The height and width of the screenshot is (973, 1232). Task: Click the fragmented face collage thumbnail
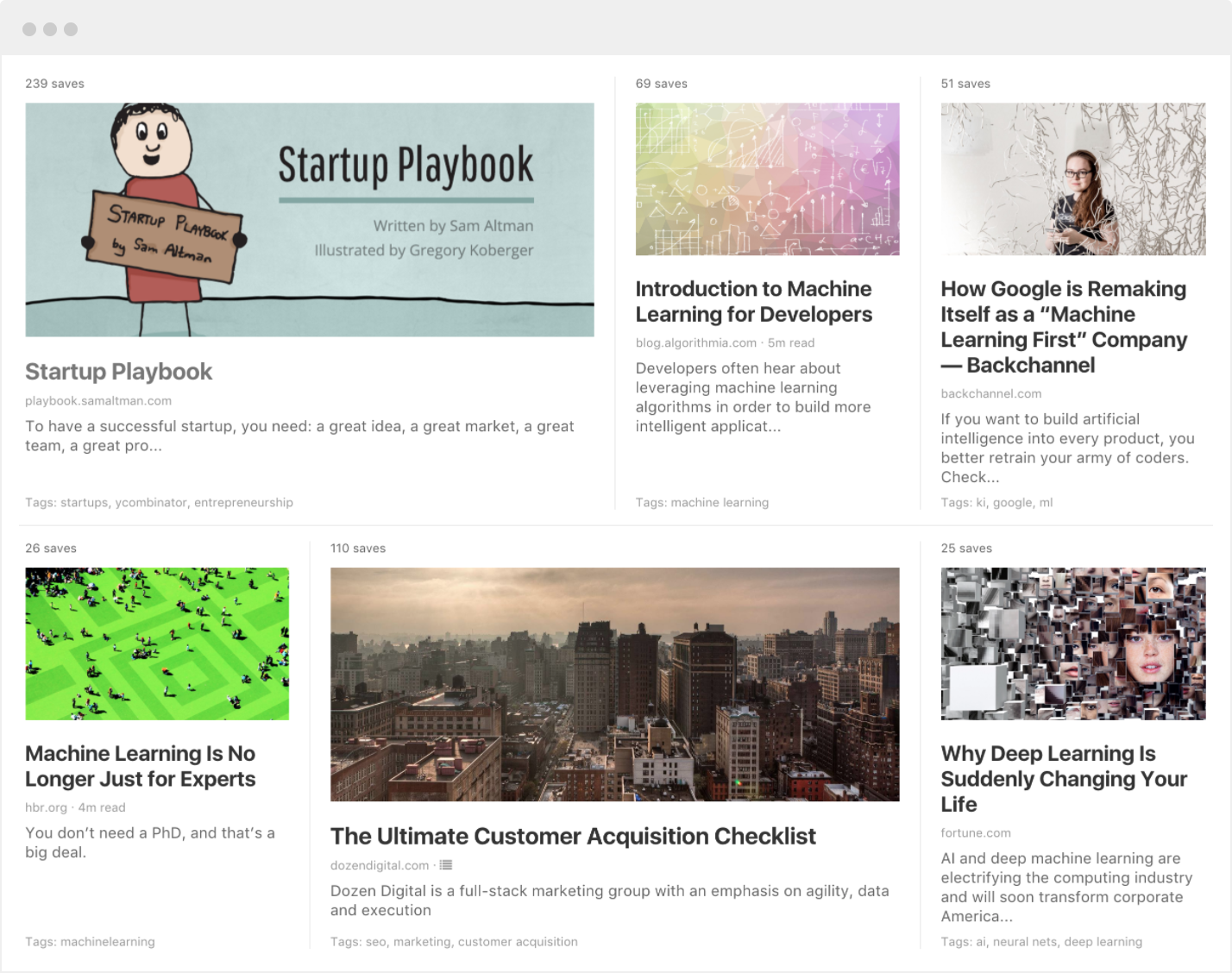[1073, 643]
